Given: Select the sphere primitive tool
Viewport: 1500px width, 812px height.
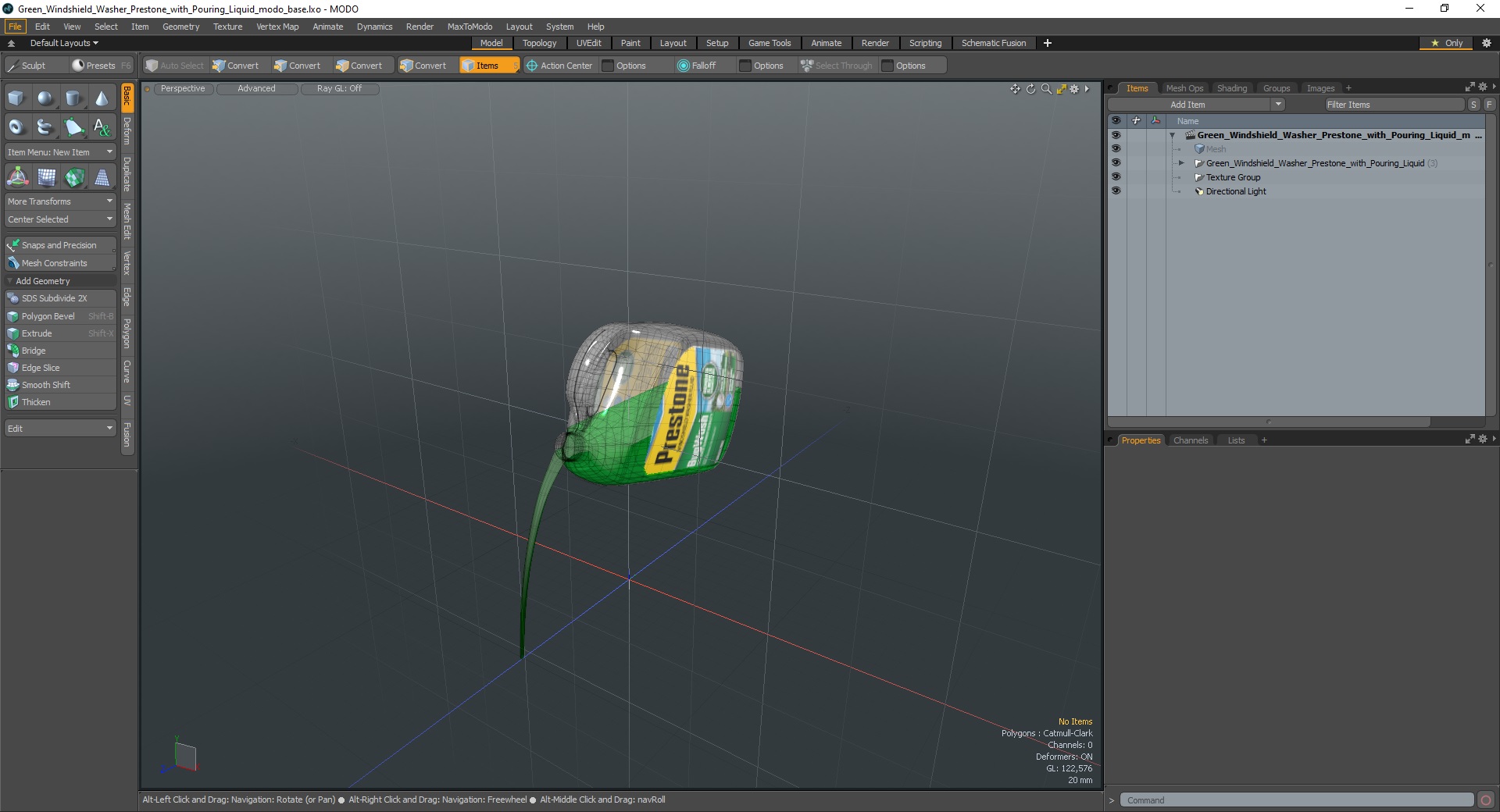Looking at the screenshot, I should (x=45, y=98).
